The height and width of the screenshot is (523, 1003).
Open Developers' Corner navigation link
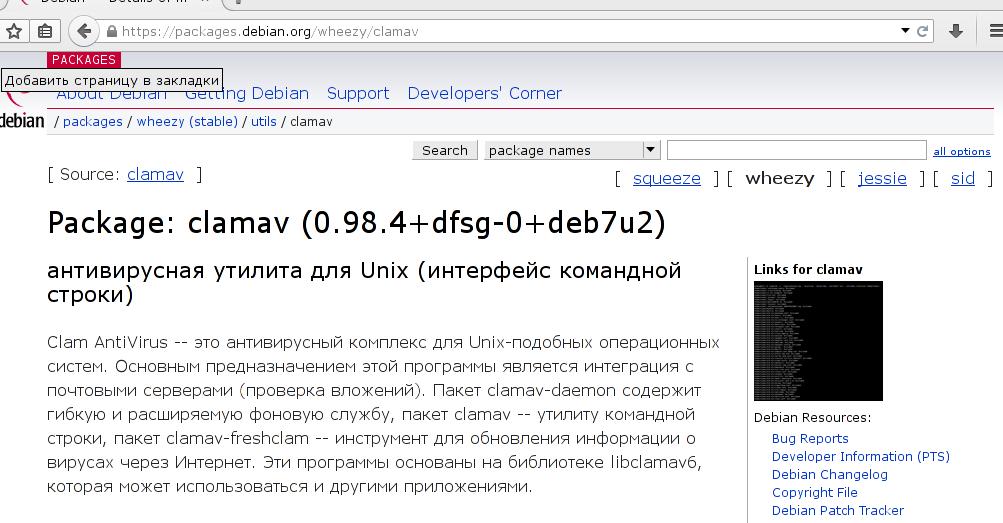[485, 93]
